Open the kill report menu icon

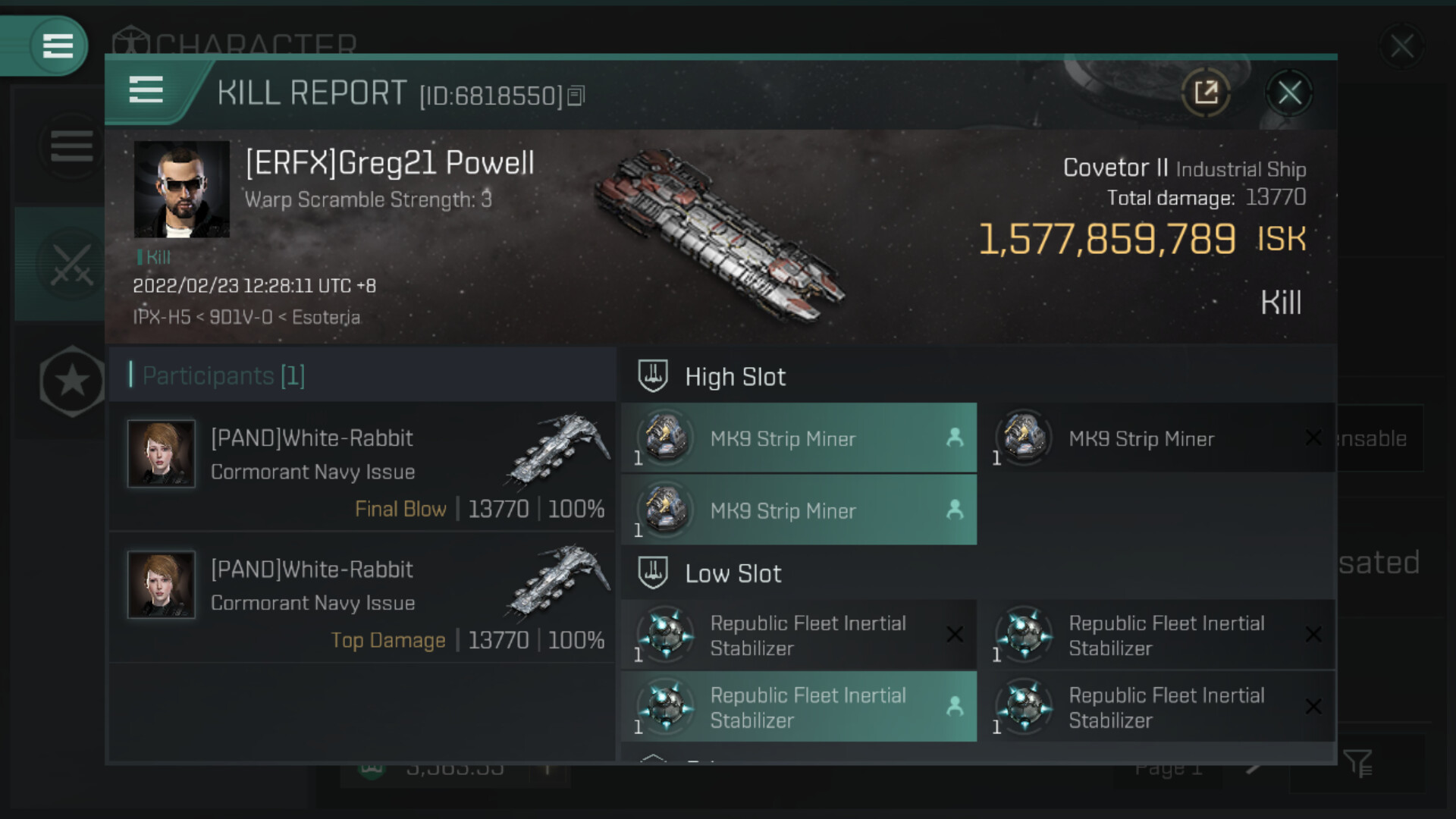click(146, 90)
